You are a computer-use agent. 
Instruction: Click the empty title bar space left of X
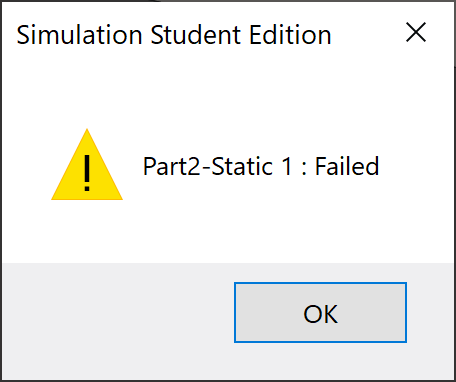click(x=367, y=33)
